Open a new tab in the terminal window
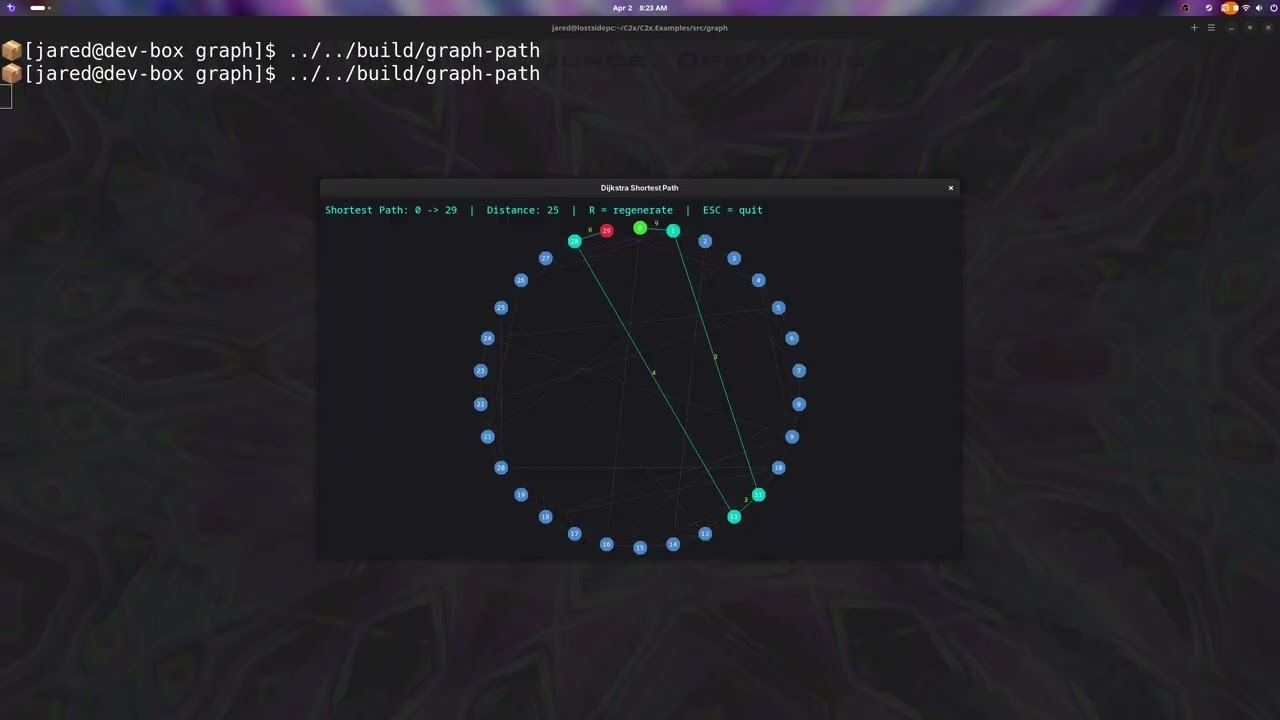Image resolution: width=1280 pixels, height=720 pixels. 1194,28
